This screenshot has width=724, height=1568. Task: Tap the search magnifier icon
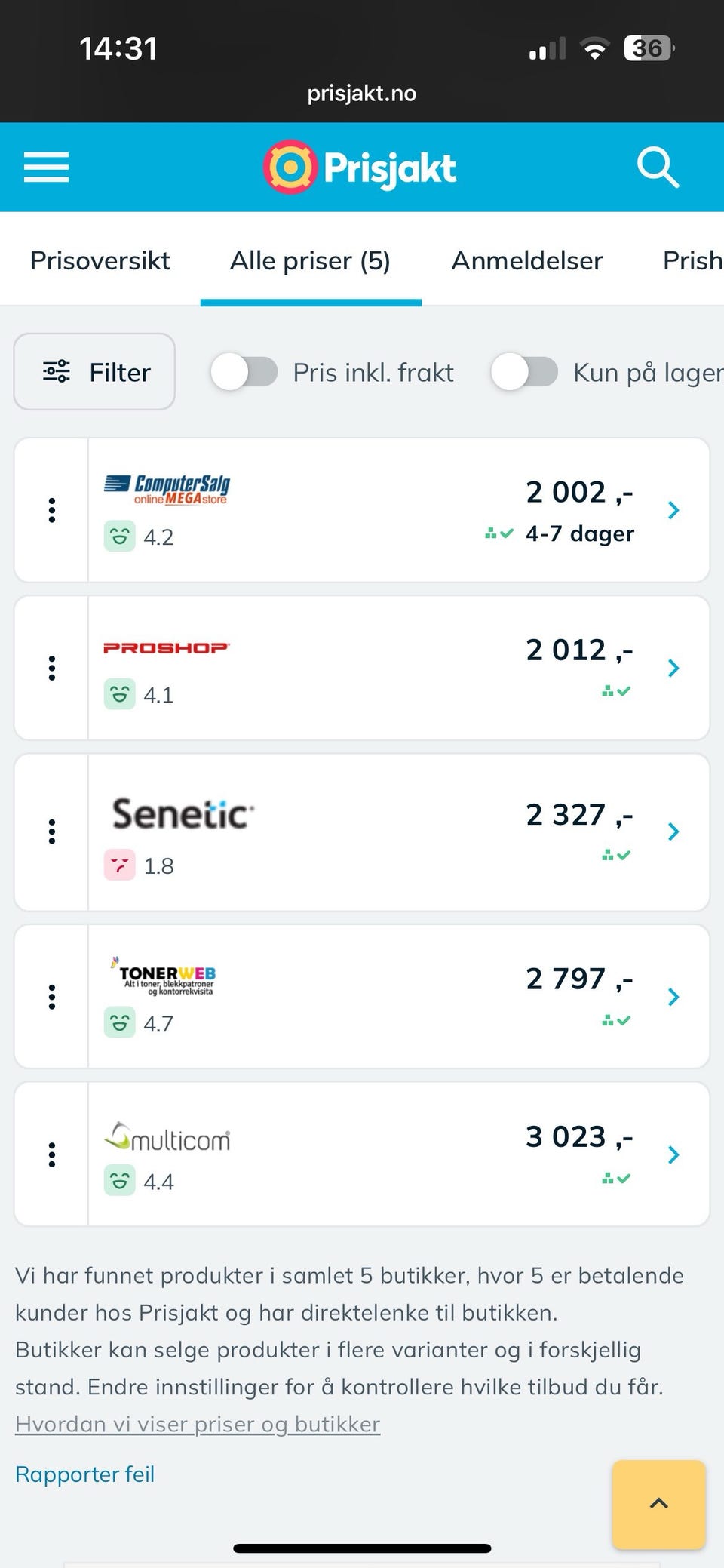pos(658,167)
